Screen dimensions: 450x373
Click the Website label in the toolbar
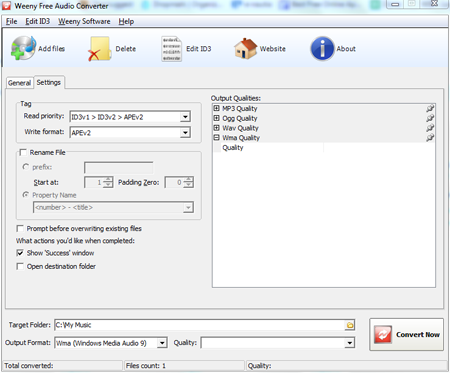[273, 49]
